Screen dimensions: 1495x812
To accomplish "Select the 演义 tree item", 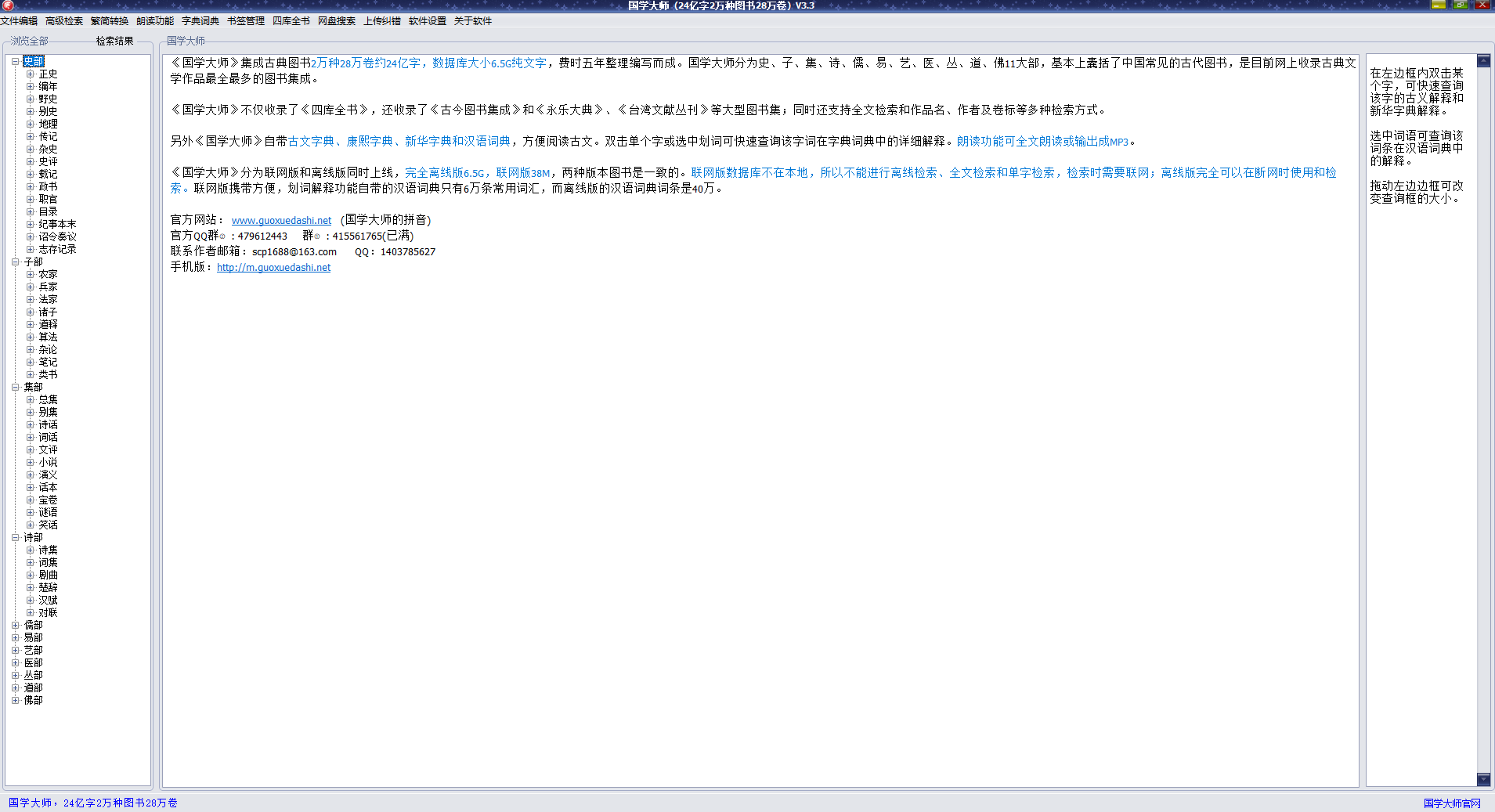I will (x=48, y=475).
